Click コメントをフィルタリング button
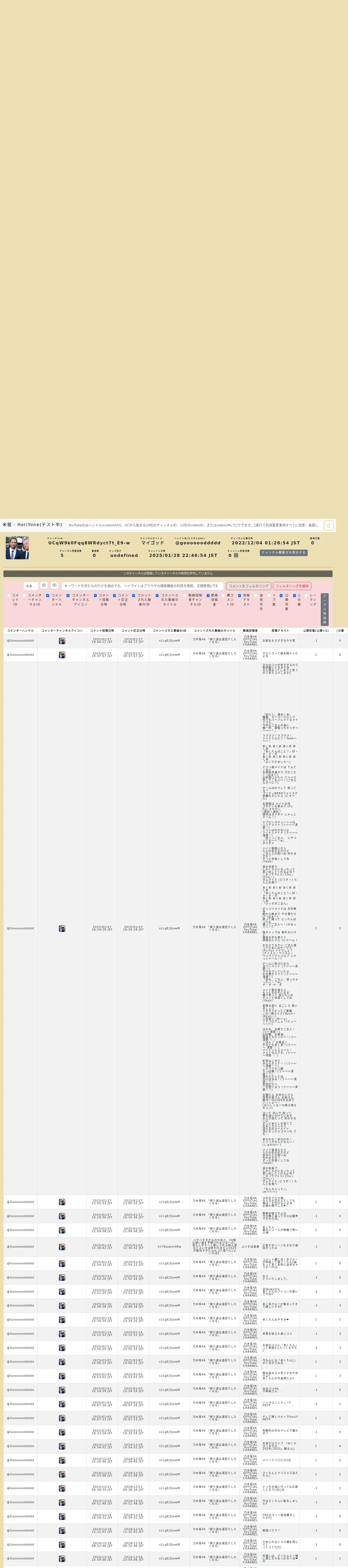 click(249, 586)
